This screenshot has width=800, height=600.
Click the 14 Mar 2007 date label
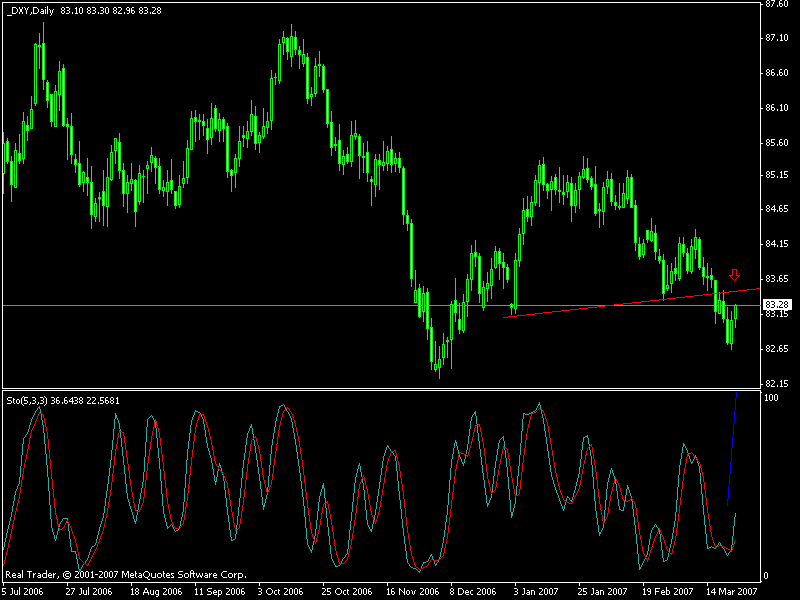(x=733, y=591)
